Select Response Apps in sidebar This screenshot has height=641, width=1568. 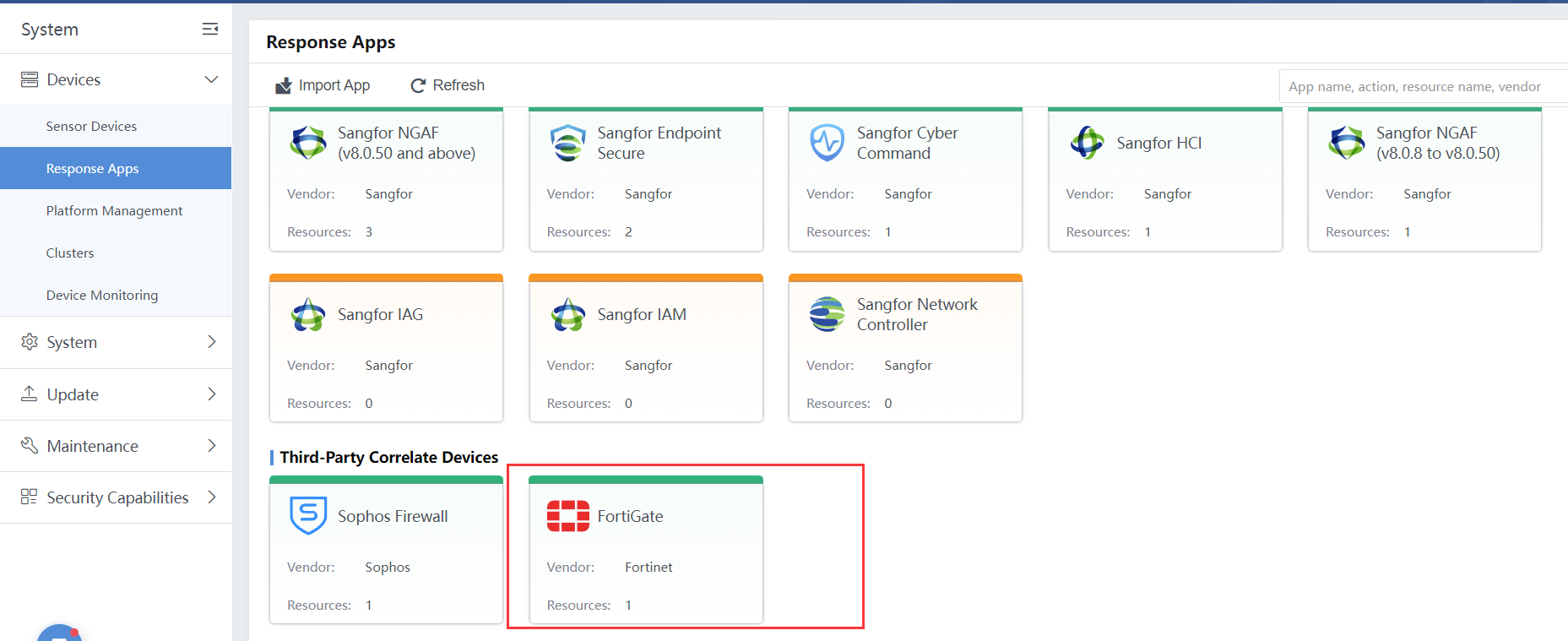(116, 168)
